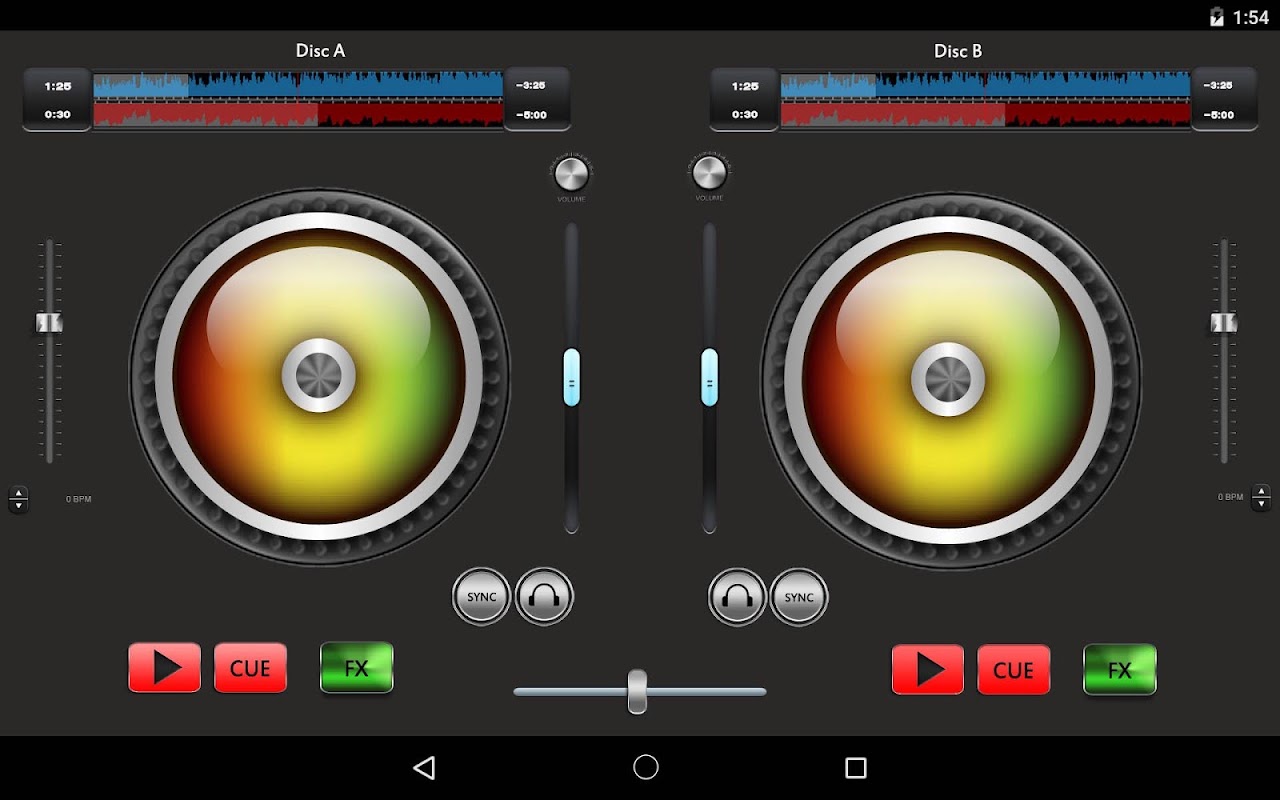Screen dimensions: 1280x800
Task: Open the FX panel for Disc B
Action: click(1120, 669)
